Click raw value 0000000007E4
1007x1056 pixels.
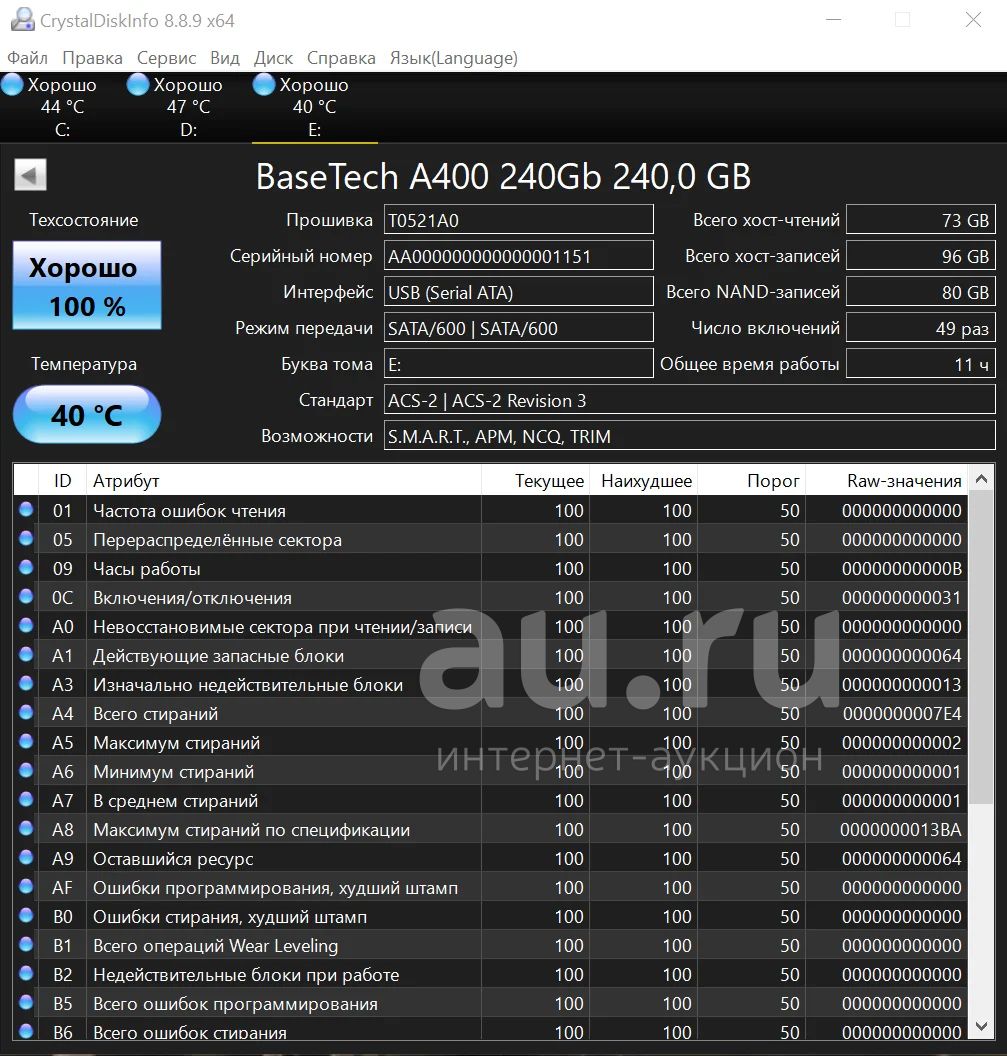902,714
